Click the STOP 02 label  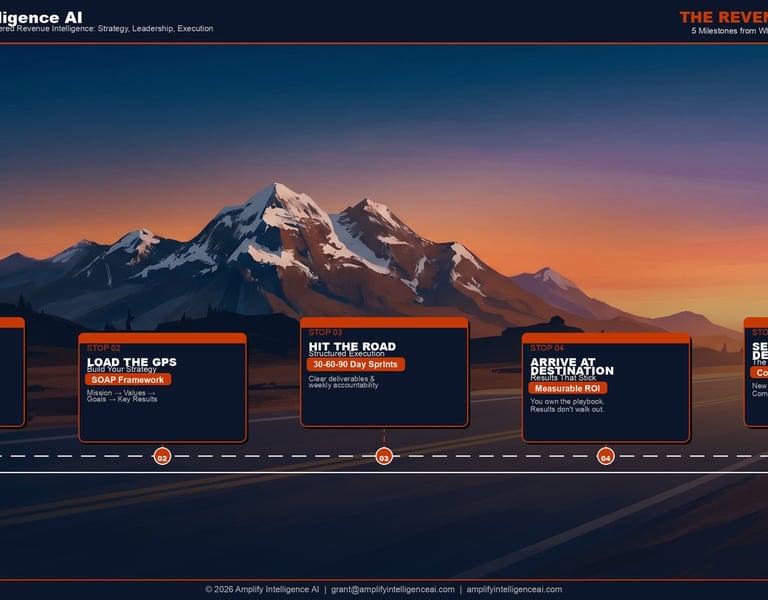pyautogui.click(x=103, y=348)
